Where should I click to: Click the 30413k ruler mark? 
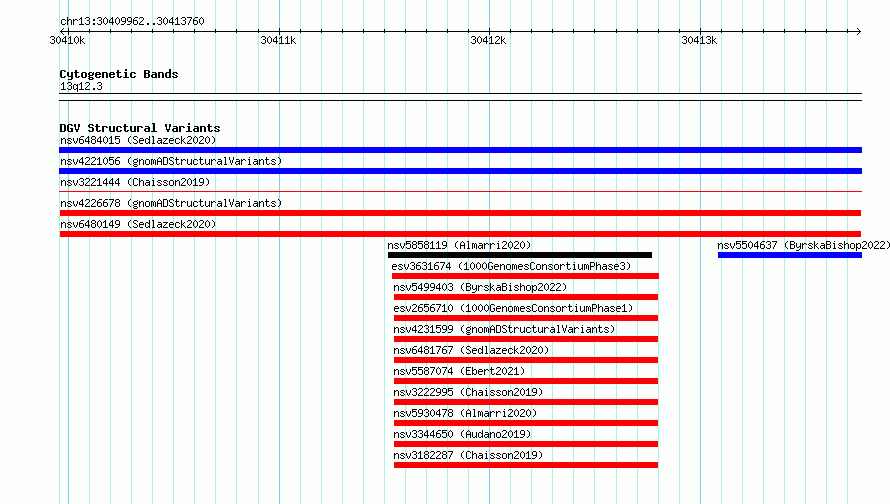(699, 40)
